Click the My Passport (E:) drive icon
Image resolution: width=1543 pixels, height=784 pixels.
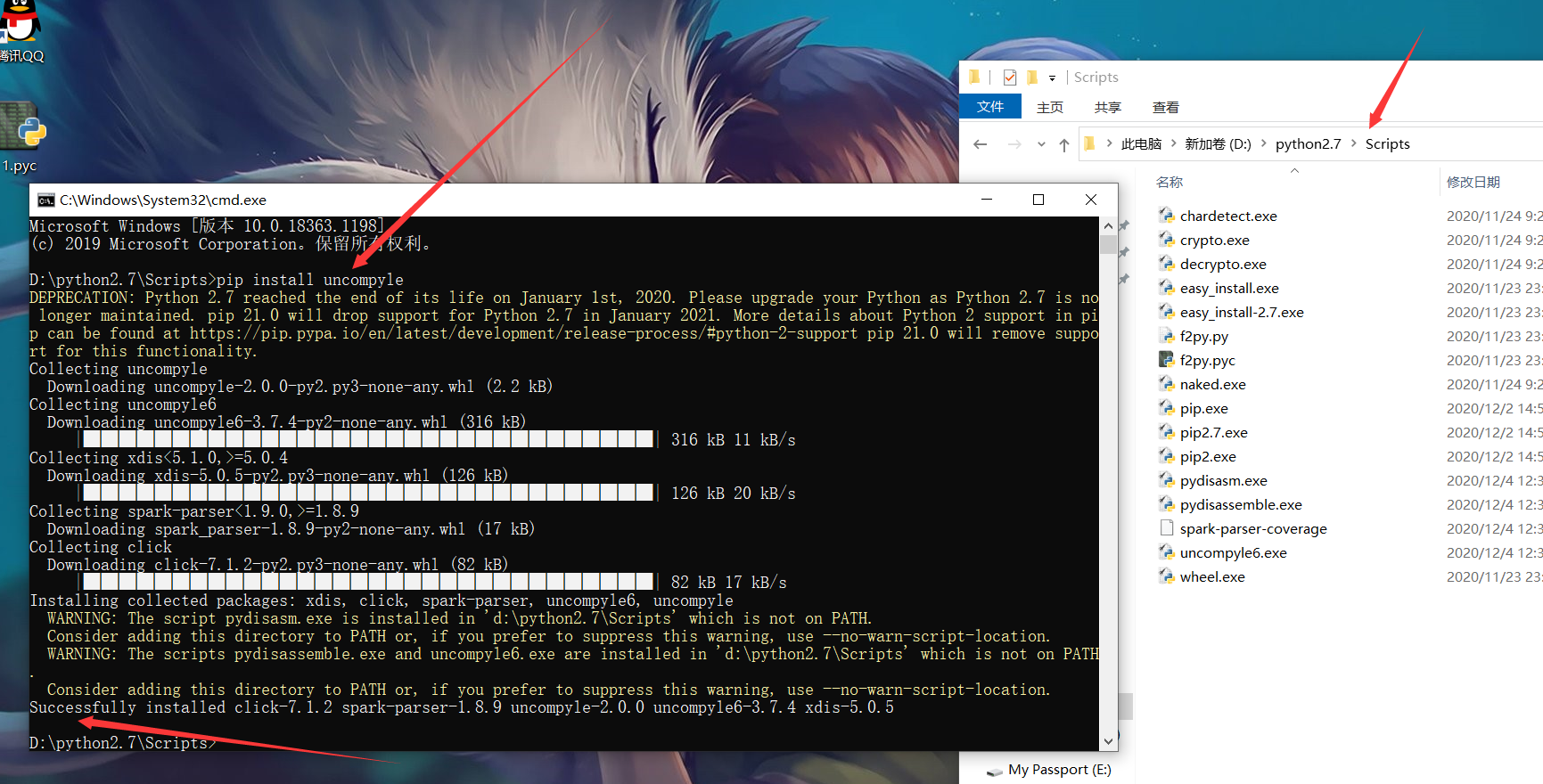[994, 771]
